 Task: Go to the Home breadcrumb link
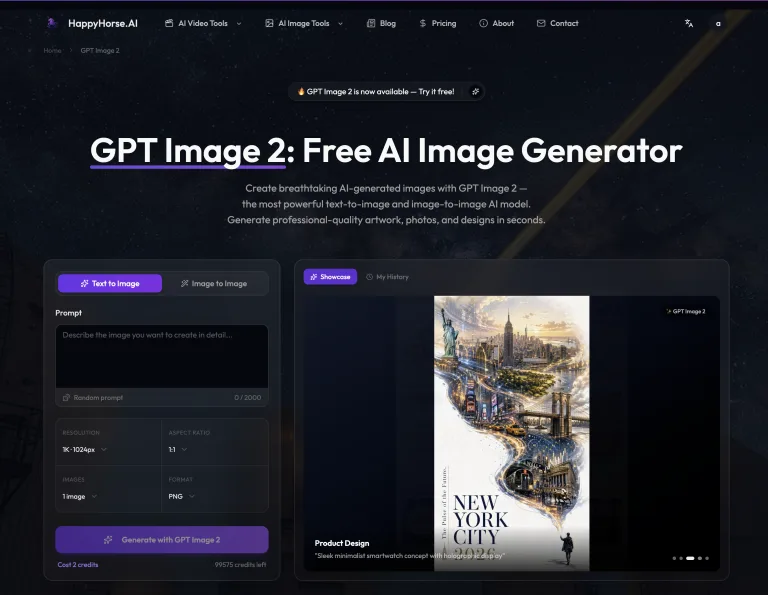tap(52, 50)
